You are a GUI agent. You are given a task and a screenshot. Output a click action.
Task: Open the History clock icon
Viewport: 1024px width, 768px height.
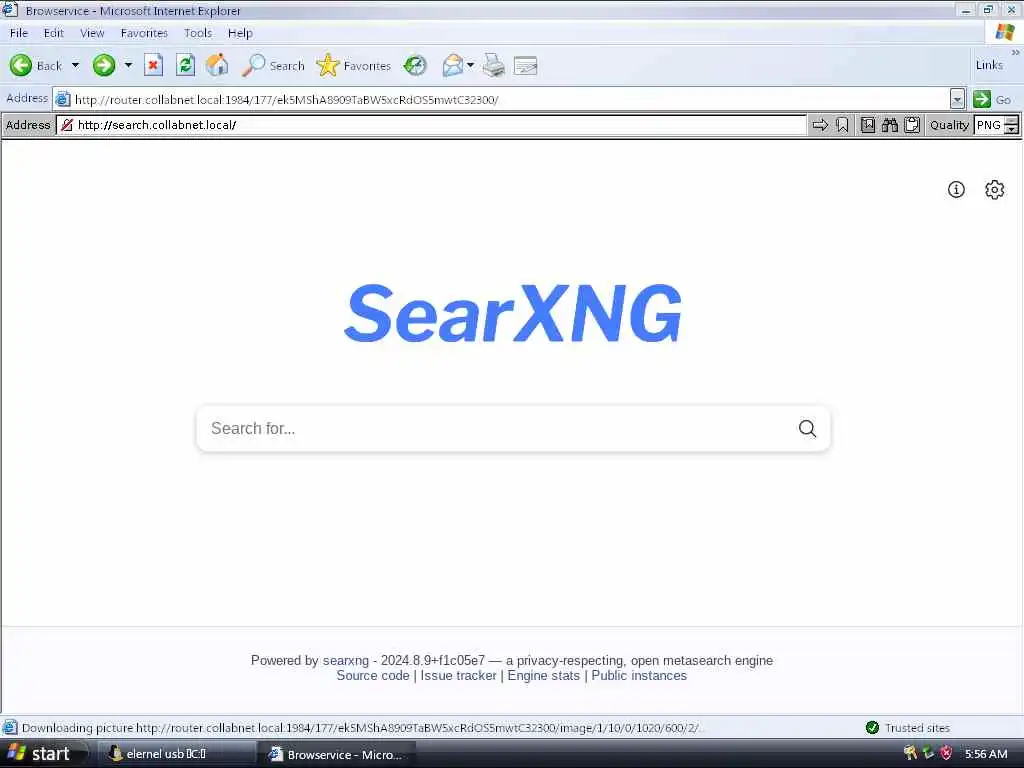(415, 65)
